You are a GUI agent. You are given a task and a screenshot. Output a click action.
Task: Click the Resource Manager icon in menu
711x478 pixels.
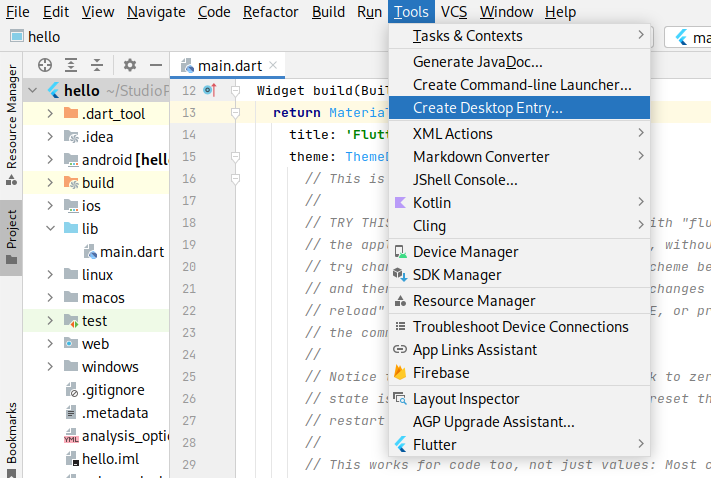pos(400,301)
